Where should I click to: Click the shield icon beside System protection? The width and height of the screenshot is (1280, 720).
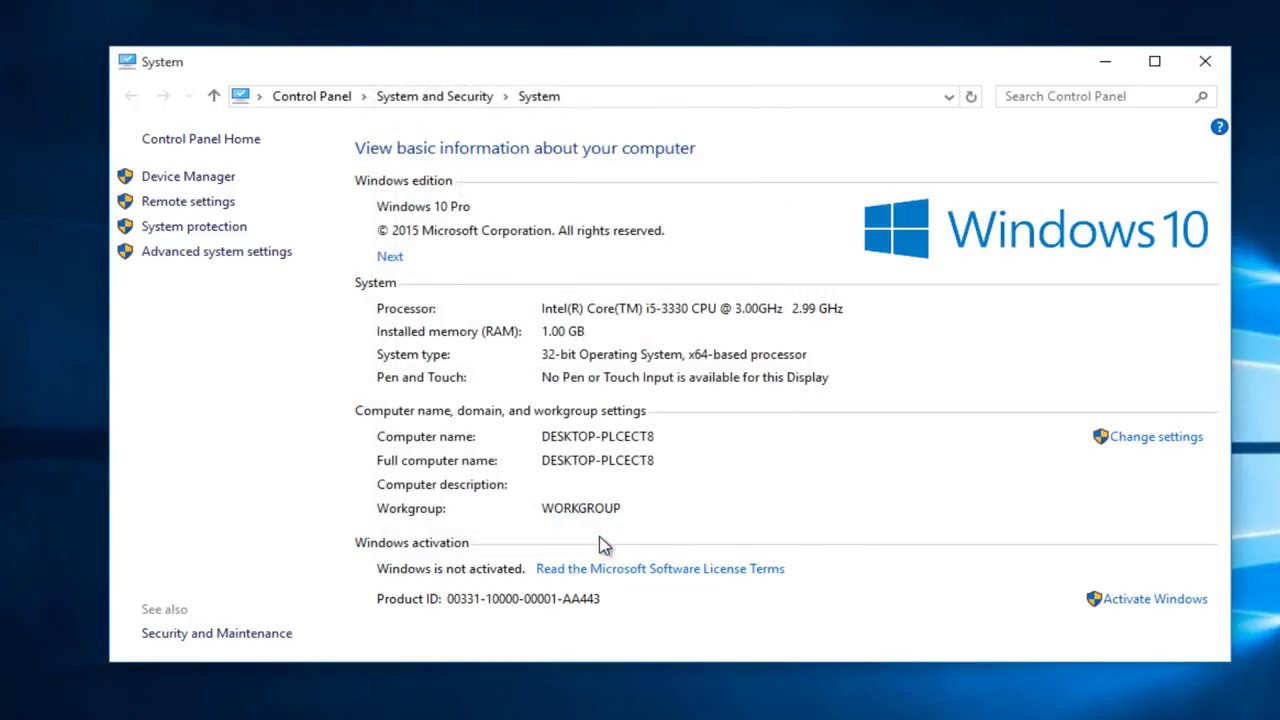[125, 226]
